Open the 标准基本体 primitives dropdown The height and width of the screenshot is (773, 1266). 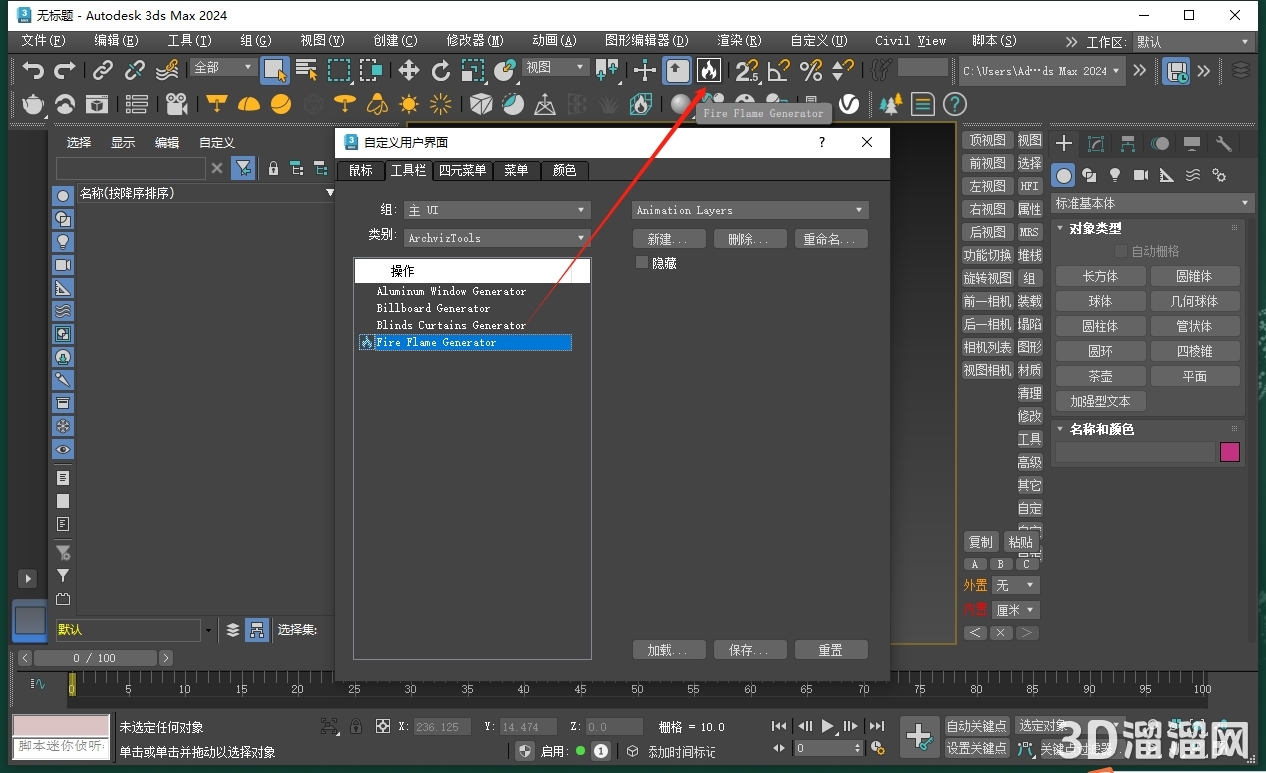click(1152, 203)
